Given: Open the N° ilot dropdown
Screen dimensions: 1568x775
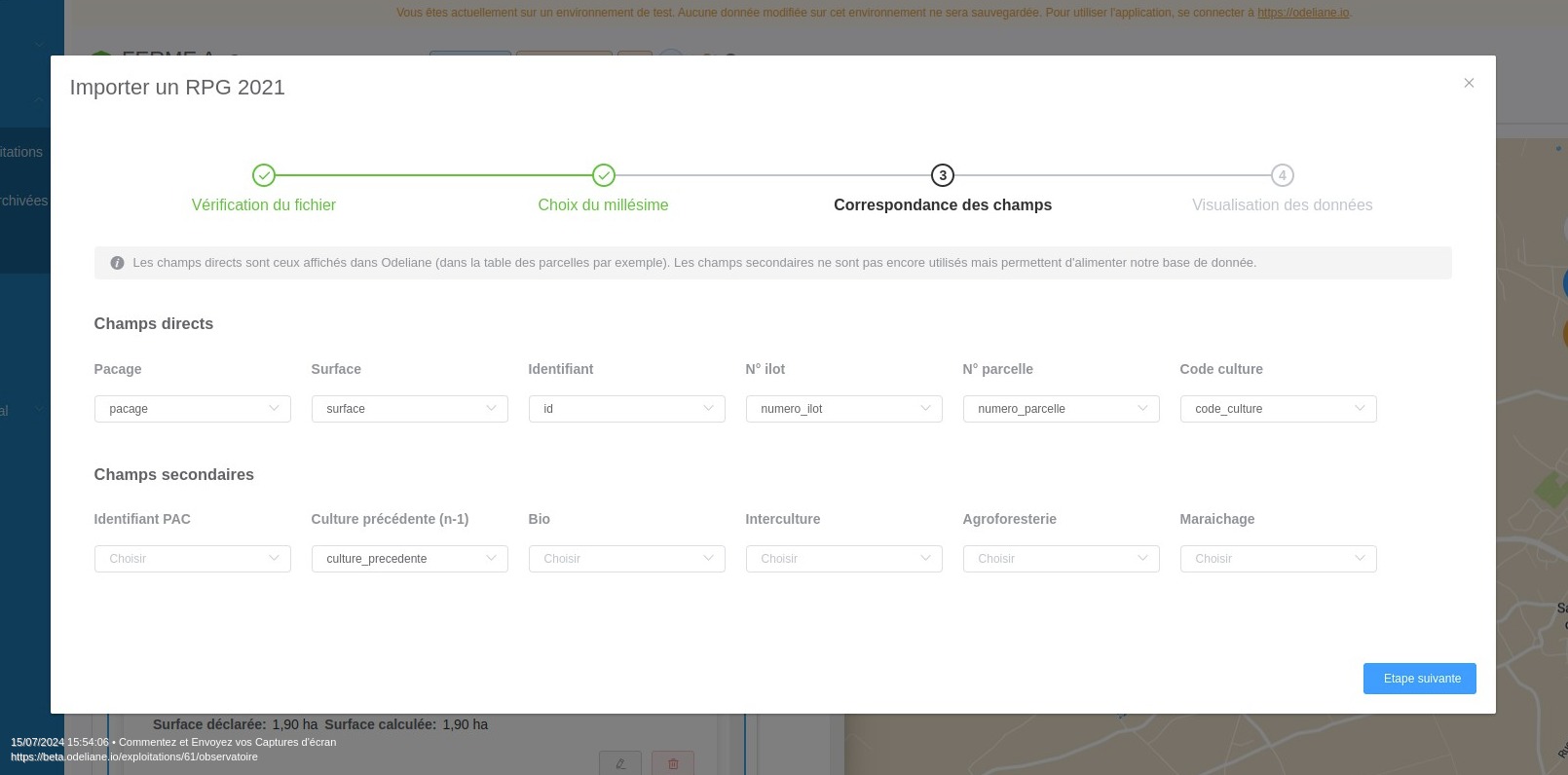Looking at the screenshot, I should pyautogui.click(x=843, y=409).
